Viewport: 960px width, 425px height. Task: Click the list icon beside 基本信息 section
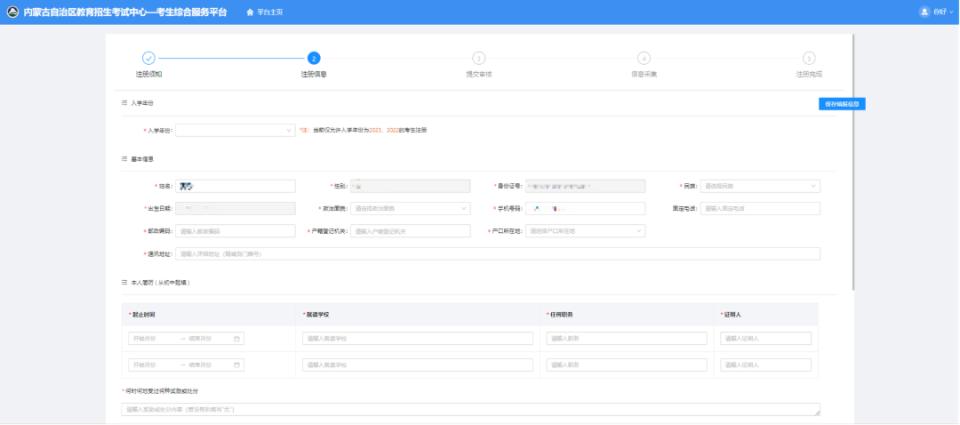124,159
